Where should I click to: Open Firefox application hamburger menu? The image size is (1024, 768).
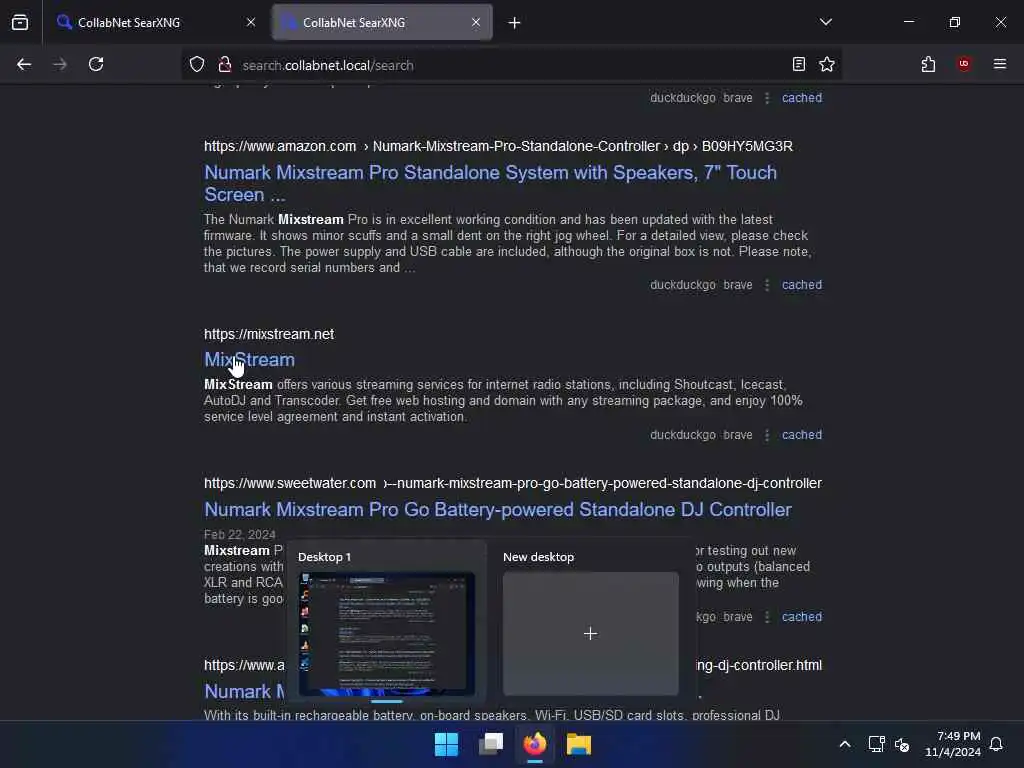1000,64
